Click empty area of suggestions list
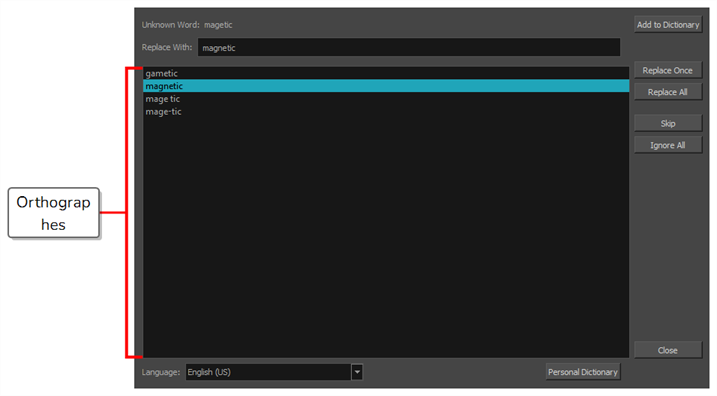 [x=386, y=238]
